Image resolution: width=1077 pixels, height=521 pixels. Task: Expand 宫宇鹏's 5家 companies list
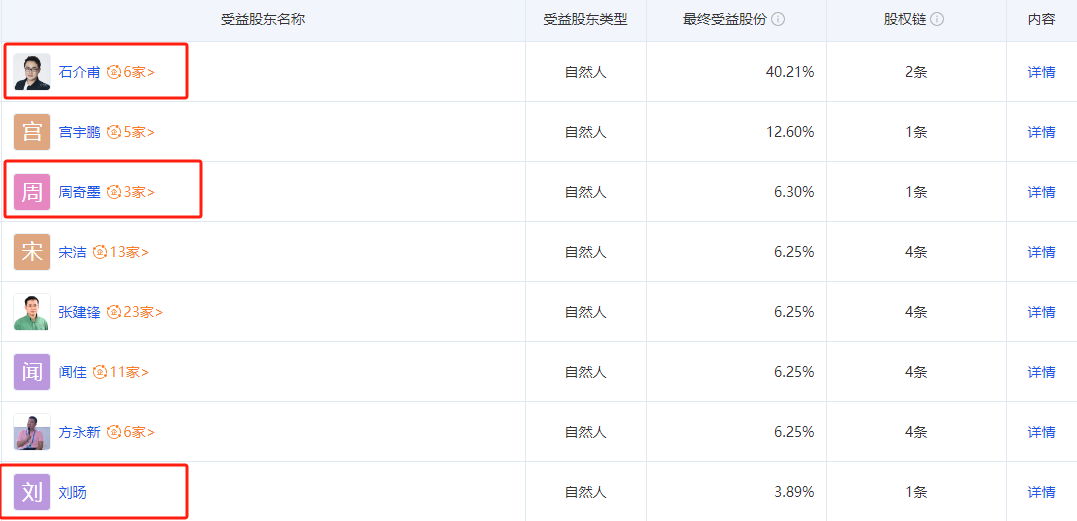(132, 132)
